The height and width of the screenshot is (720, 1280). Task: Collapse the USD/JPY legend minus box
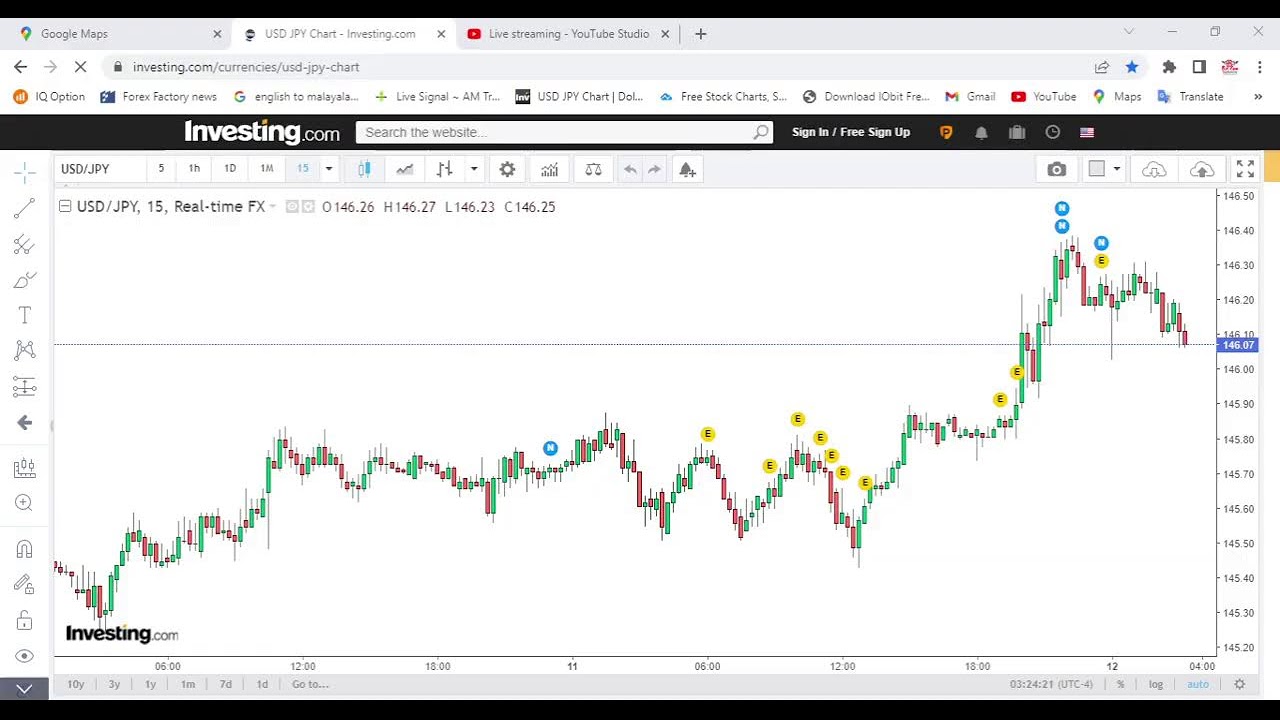pyautogui.click(x=65, y=206)
